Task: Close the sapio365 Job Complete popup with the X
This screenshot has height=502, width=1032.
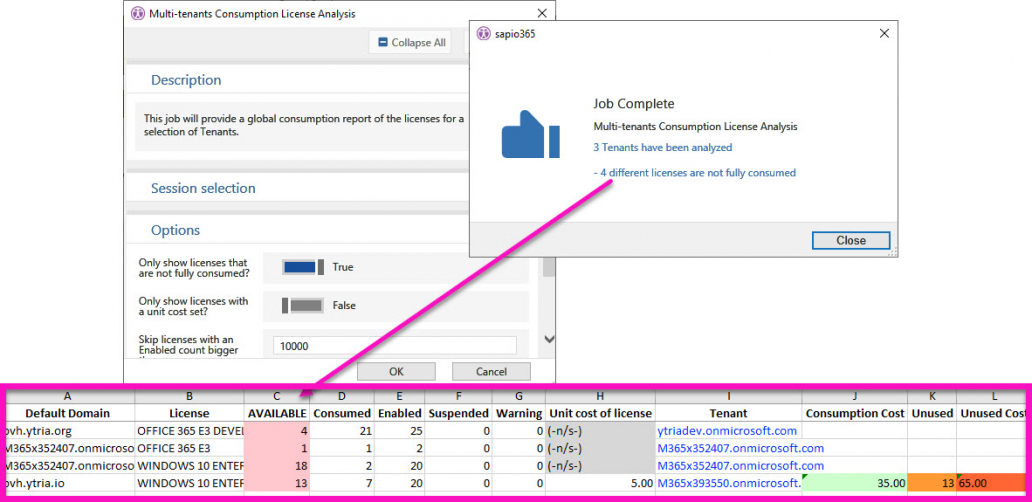Action: [884, 34]
